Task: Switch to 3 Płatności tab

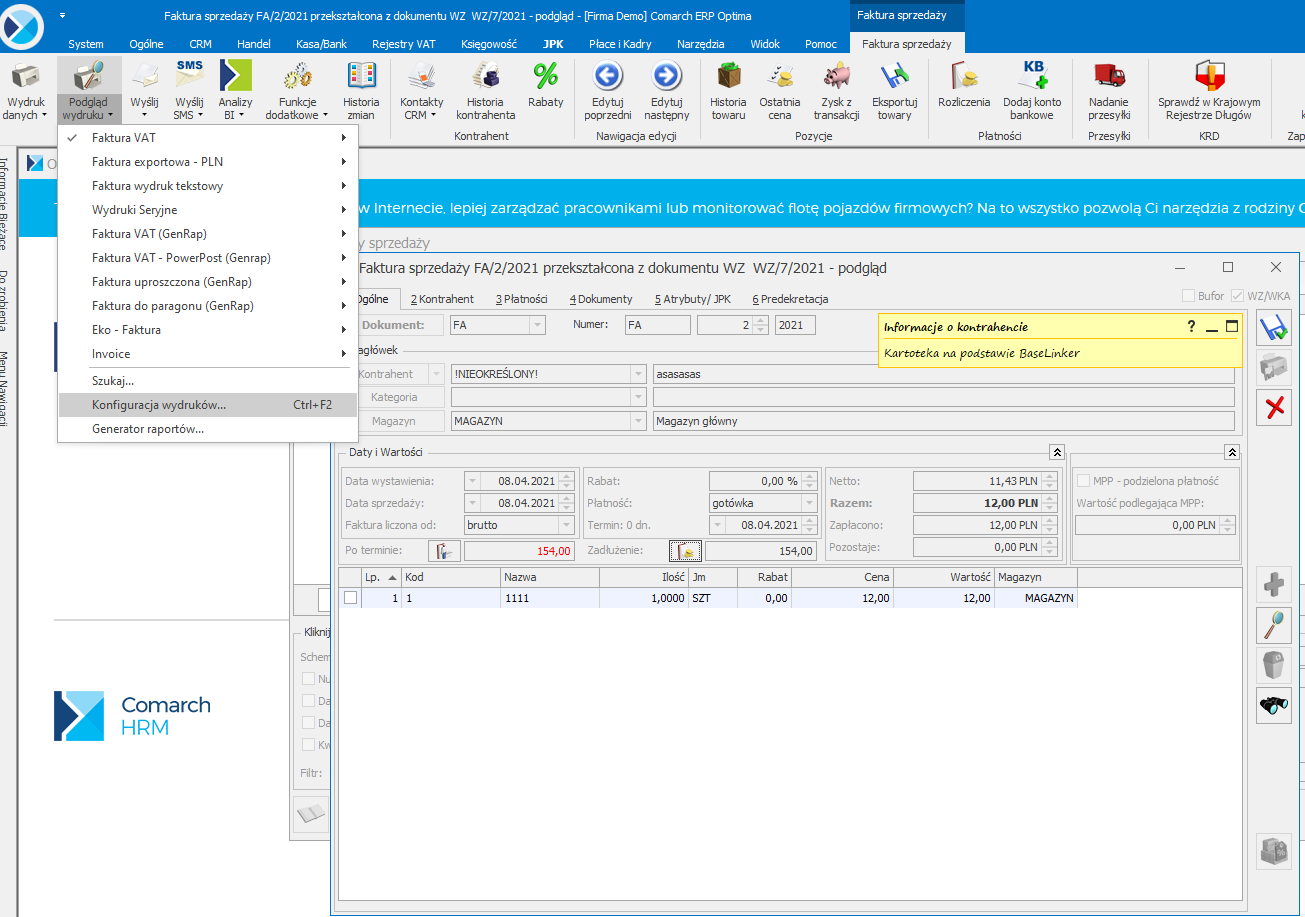Action: (x=522, y=299)
